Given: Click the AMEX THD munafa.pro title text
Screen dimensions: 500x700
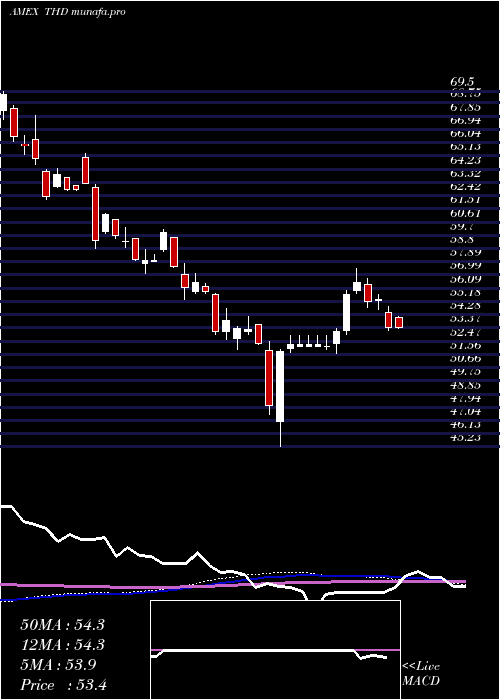Looking at the screenshot, I should pos(67,12).
